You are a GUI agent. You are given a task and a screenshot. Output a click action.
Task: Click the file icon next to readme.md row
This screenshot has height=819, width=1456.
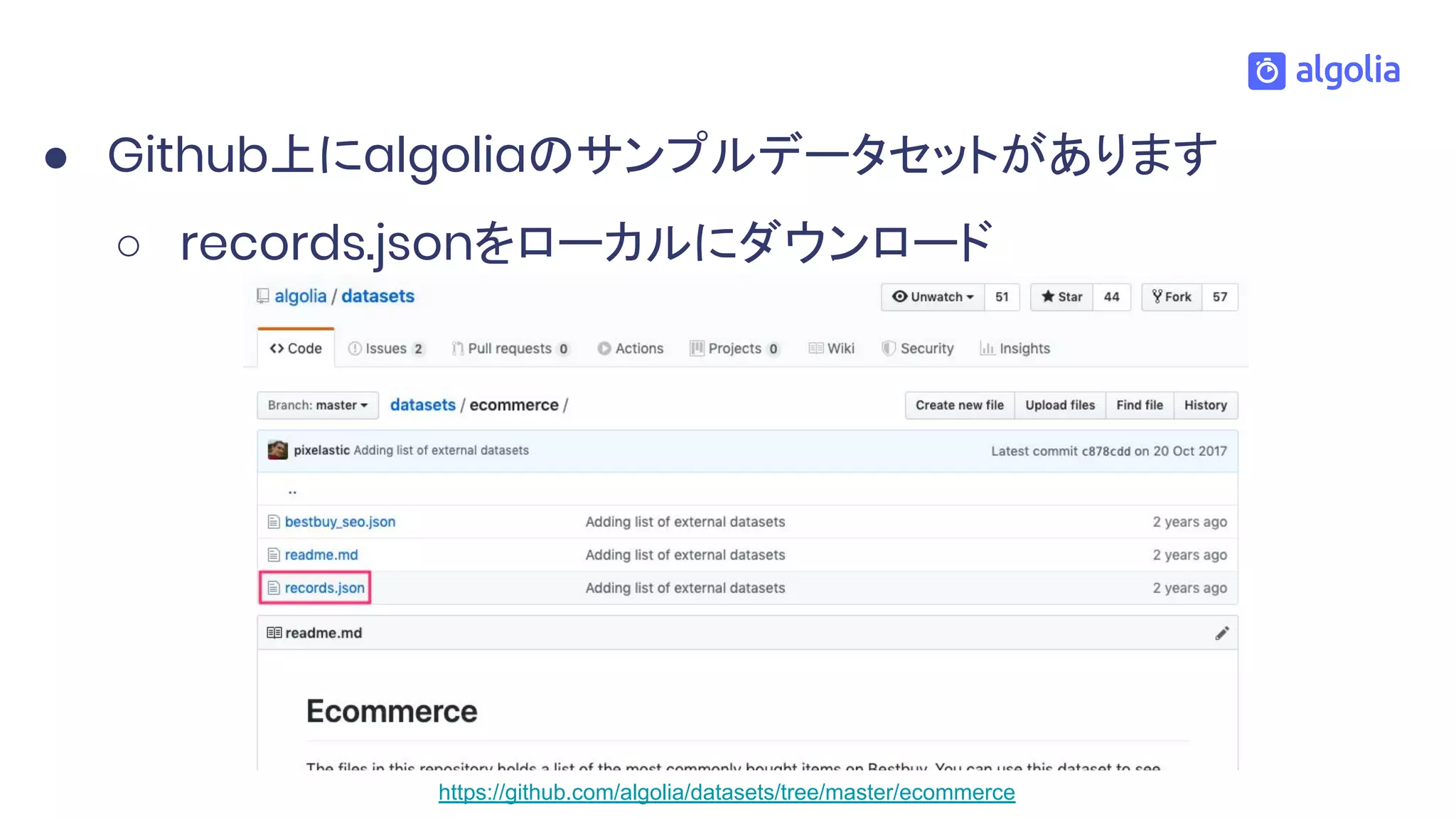tap(274, 555)
